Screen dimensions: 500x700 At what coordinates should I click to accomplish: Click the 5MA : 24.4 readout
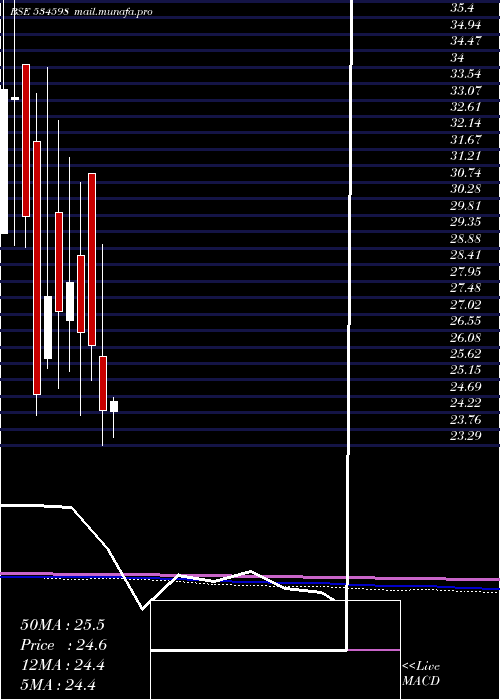coord(58,684)
